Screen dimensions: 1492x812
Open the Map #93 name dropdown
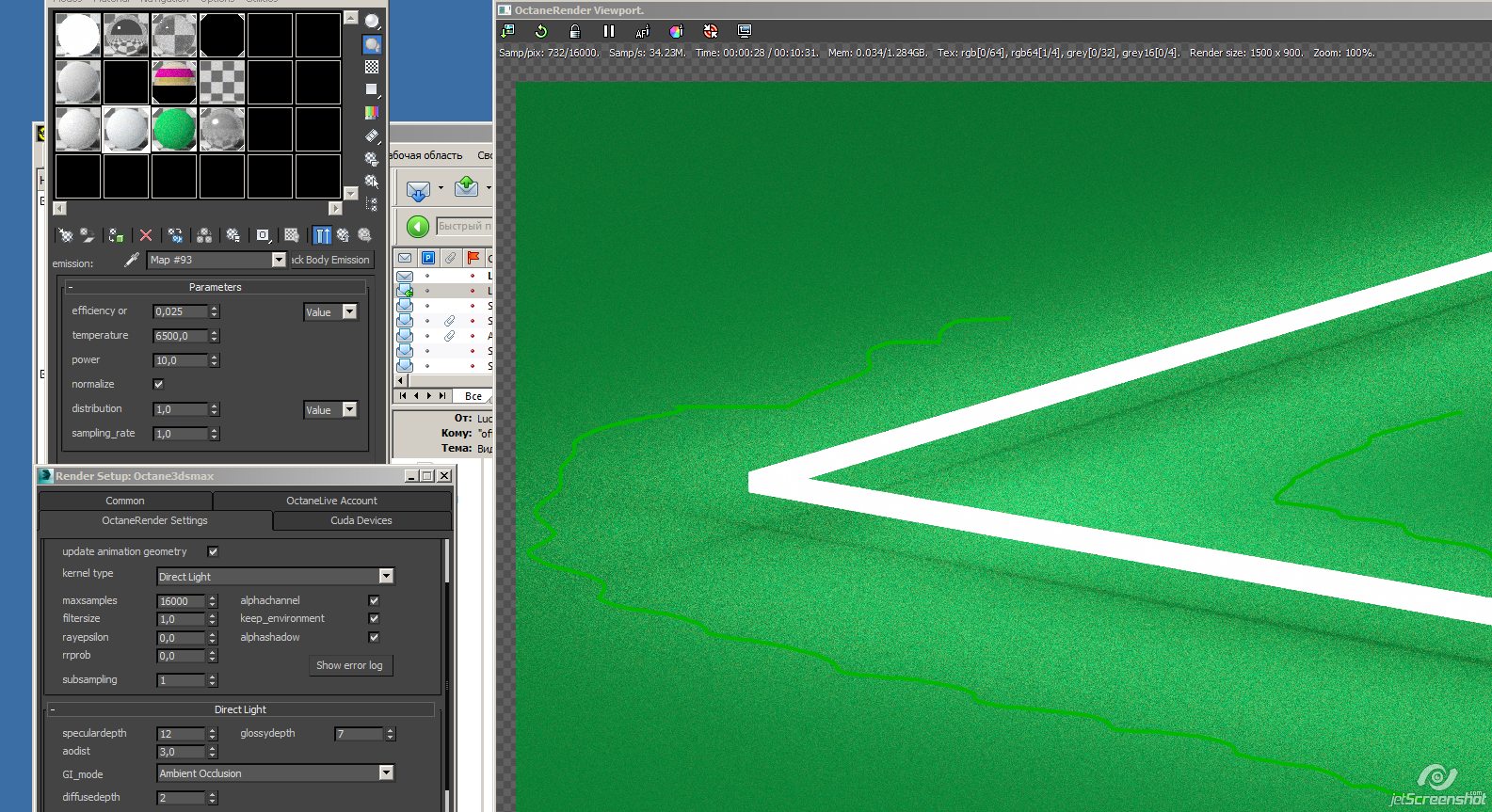[x=279, y=260]
